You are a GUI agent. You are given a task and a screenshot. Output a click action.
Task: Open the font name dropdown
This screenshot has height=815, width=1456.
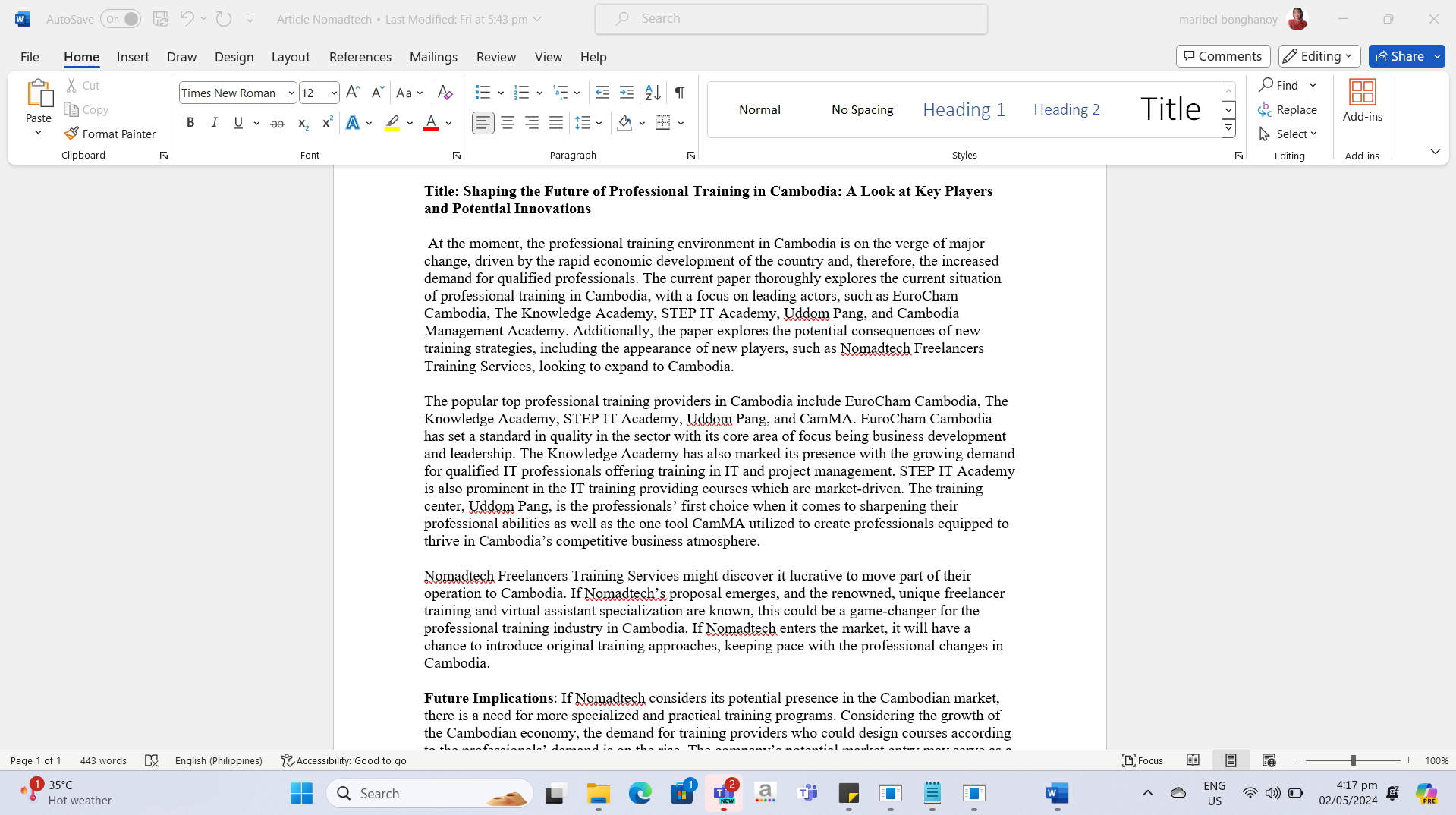pos(291,93)
